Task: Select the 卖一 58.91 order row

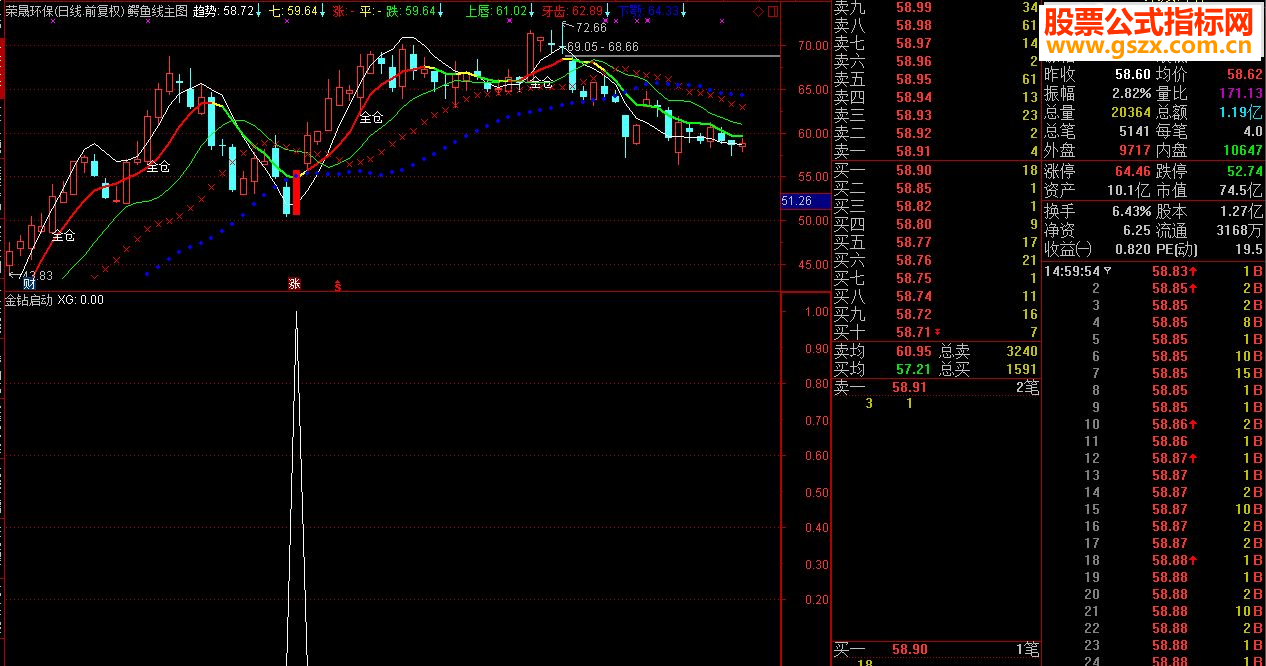Action: coord(935,151)
